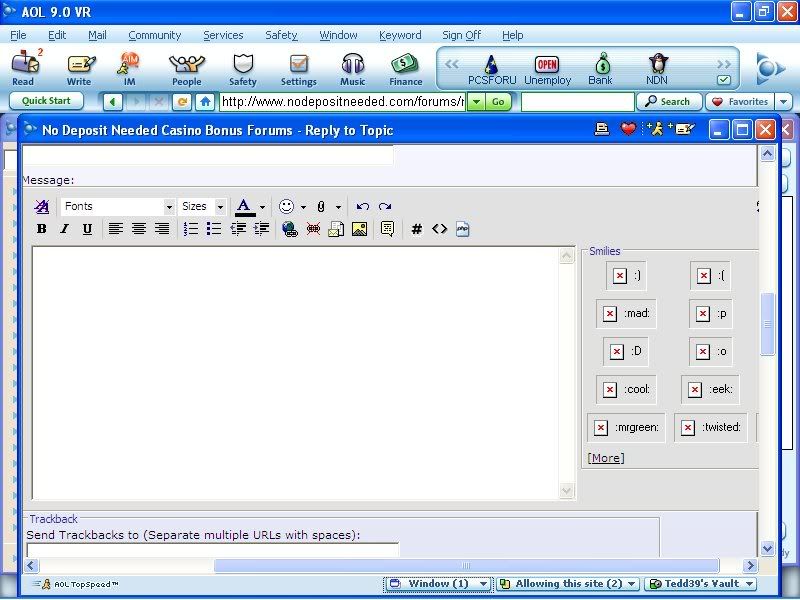Undo last edit in message editor
The width and height of the screenshot is (800, 600).
click(x=363, y=207)
